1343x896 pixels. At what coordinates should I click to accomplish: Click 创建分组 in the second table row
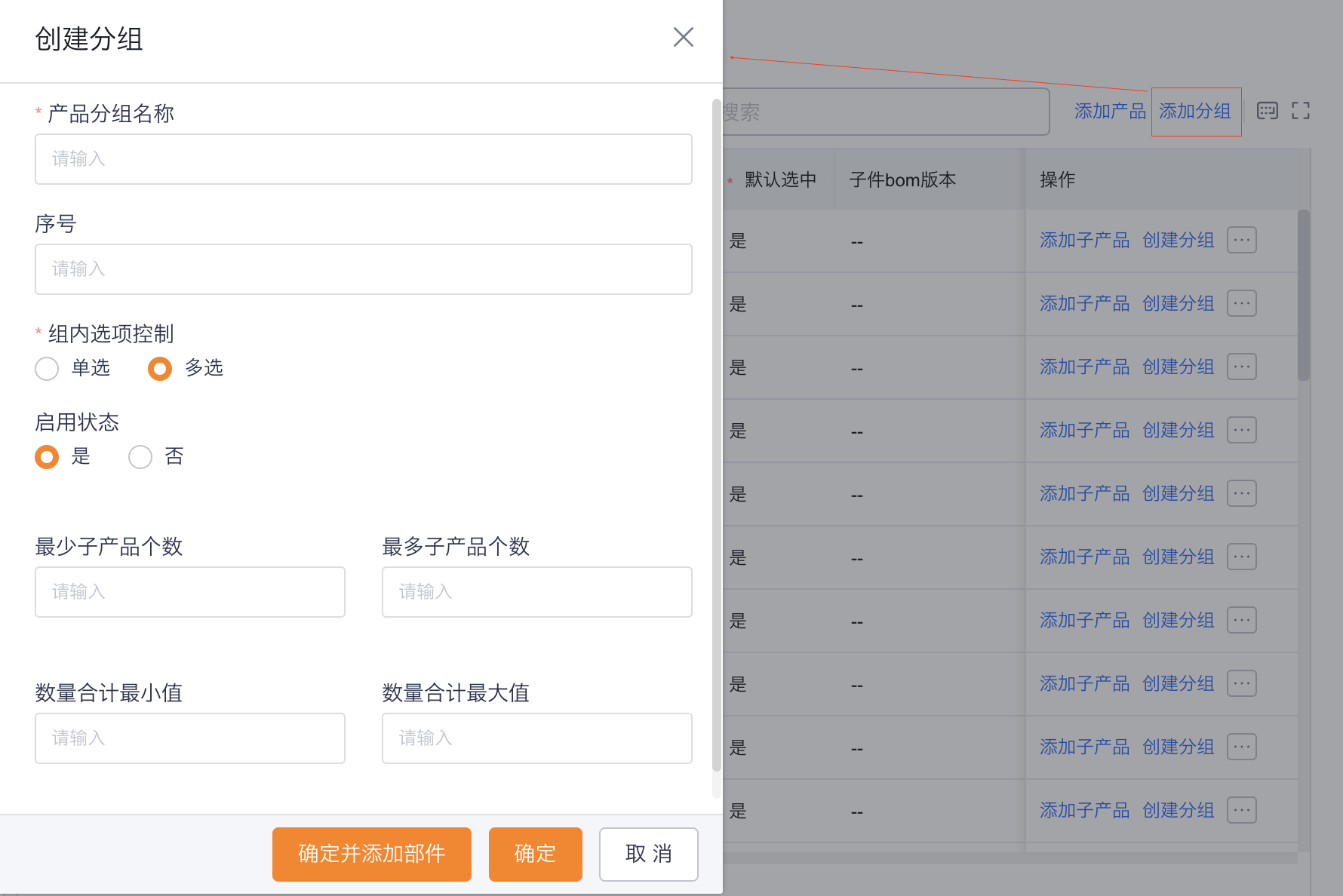(x=1179, y=304)
